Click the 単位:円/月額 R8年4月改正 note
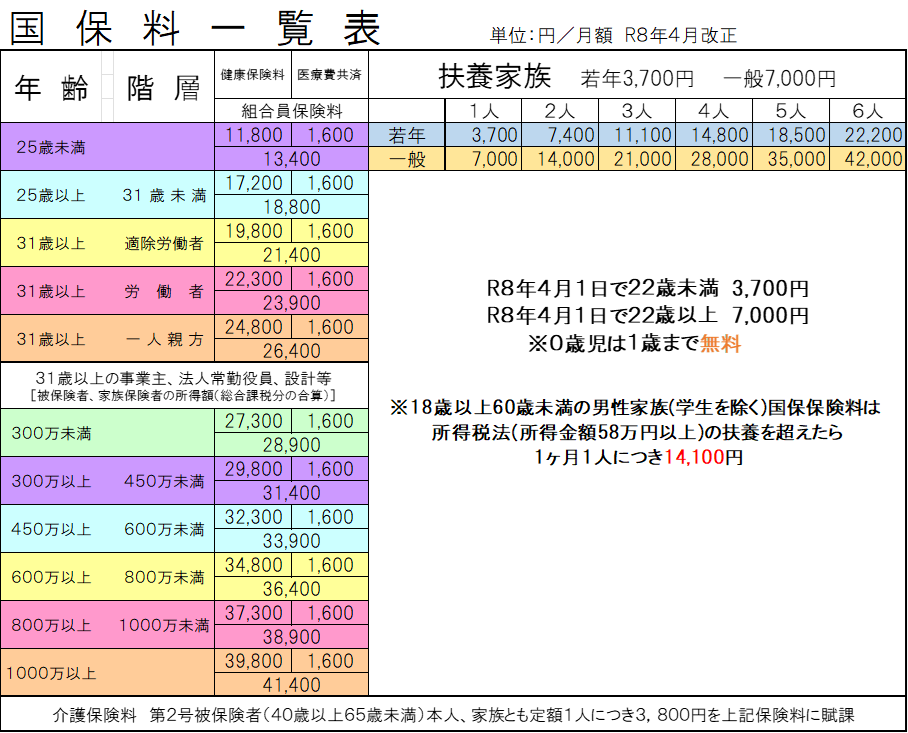The width and height of the screenshot is (908, 733). click(613, 35)
